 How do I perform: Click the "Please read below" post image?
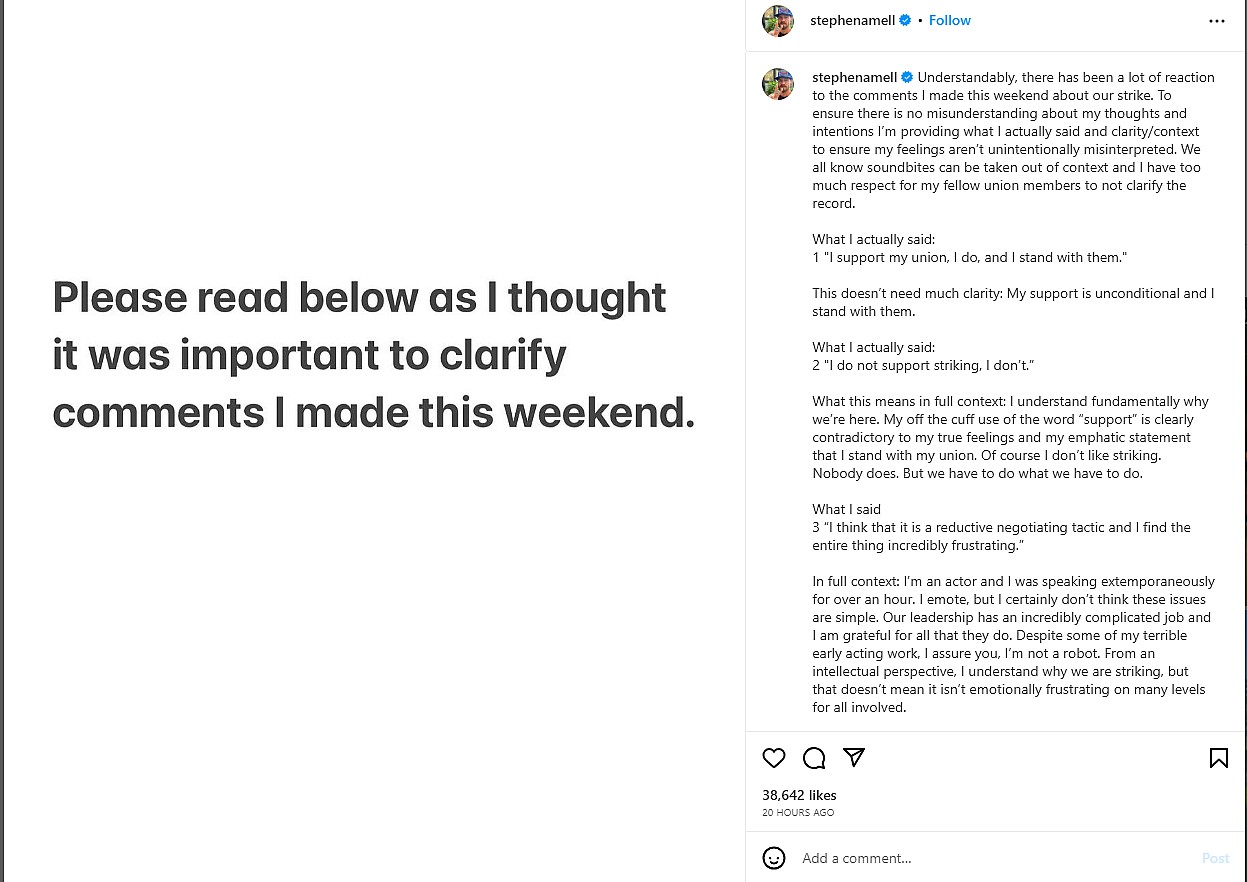pyautogui.click(x=372, y=355)
